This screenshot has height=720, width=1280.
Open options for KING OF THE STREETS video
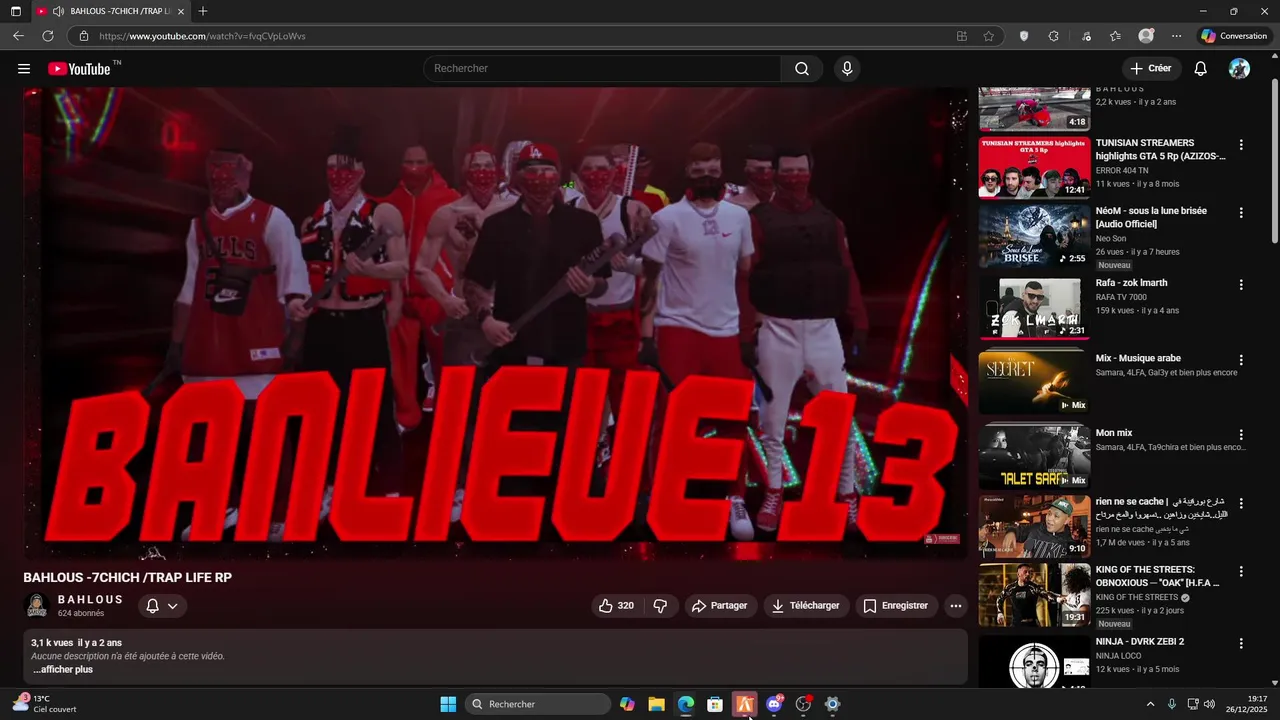[x=1241, y=572]
